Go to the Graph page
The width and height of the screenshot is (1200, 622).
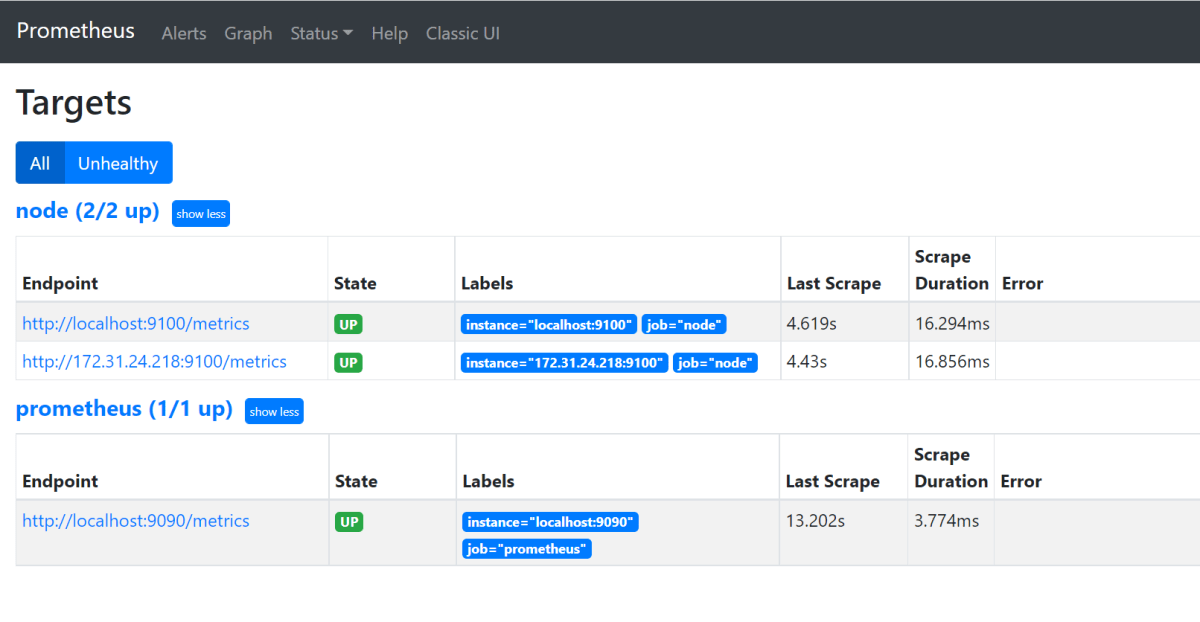(x=248, y=33)
